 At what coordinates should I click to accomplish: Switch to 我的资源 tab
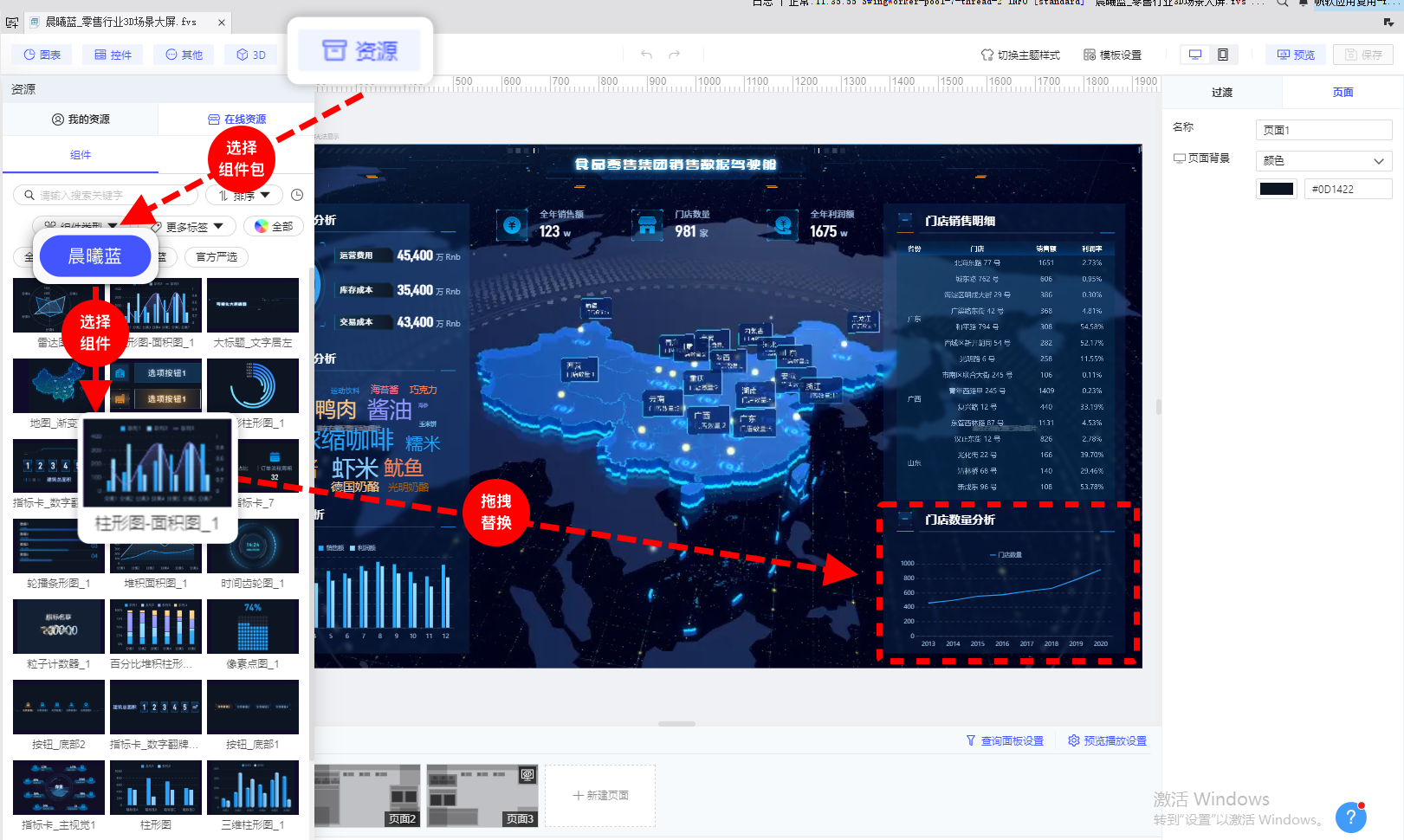pos(81,119)
